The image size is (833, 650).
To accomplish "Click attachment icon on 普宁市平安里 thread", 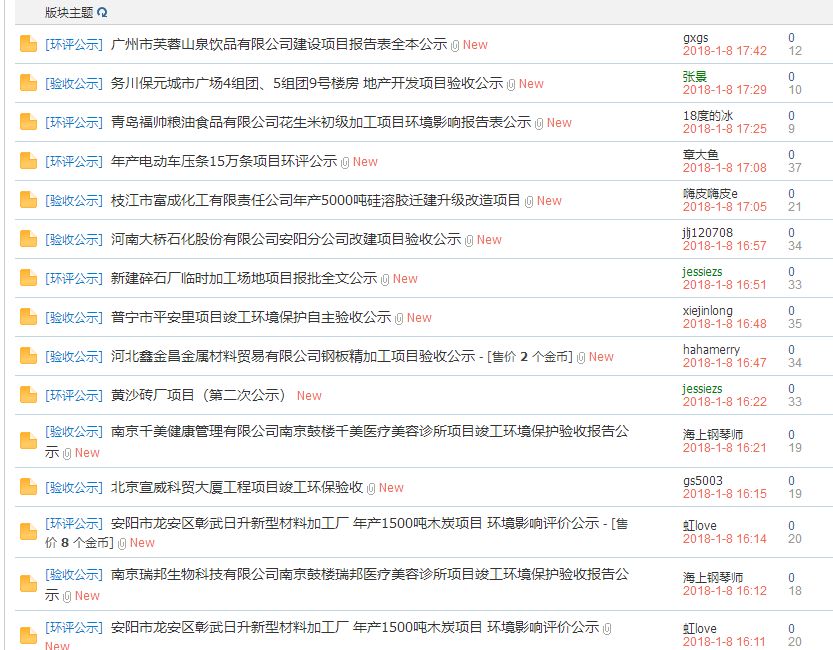I will 399,319.
